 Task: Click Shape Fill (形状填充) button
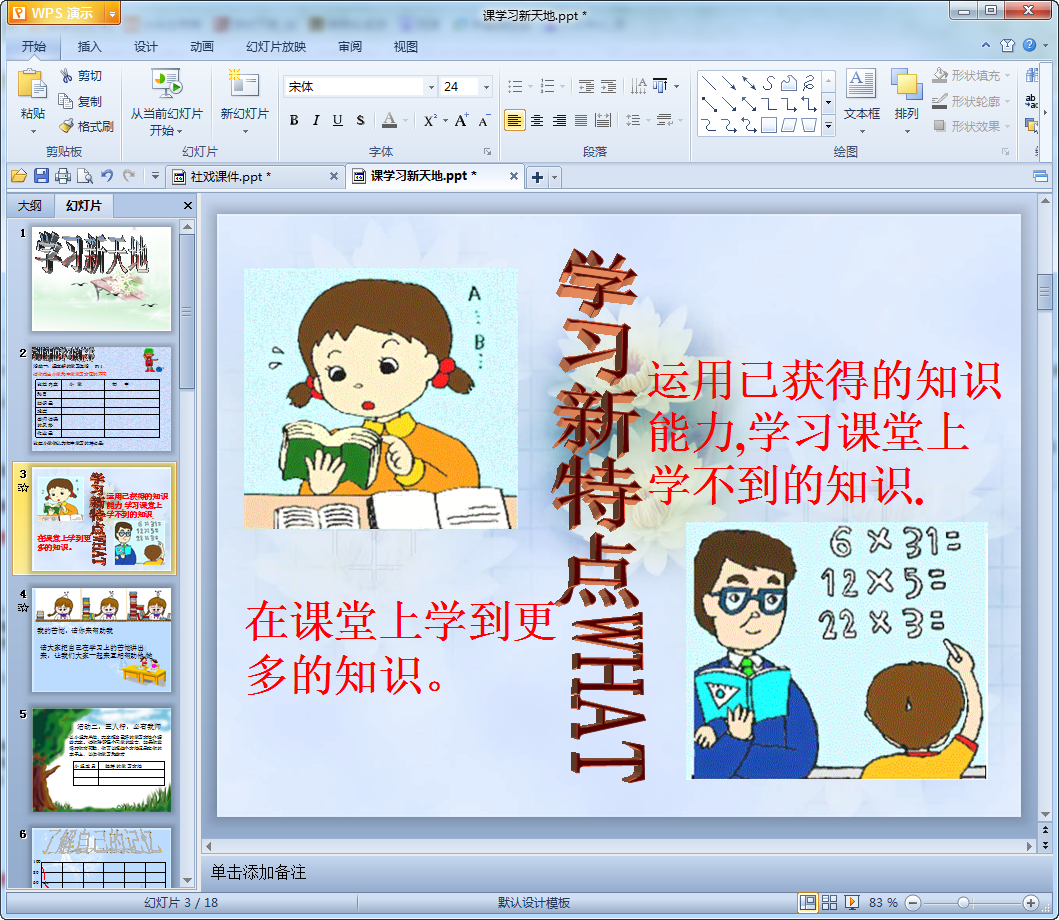tap(971, 76)
